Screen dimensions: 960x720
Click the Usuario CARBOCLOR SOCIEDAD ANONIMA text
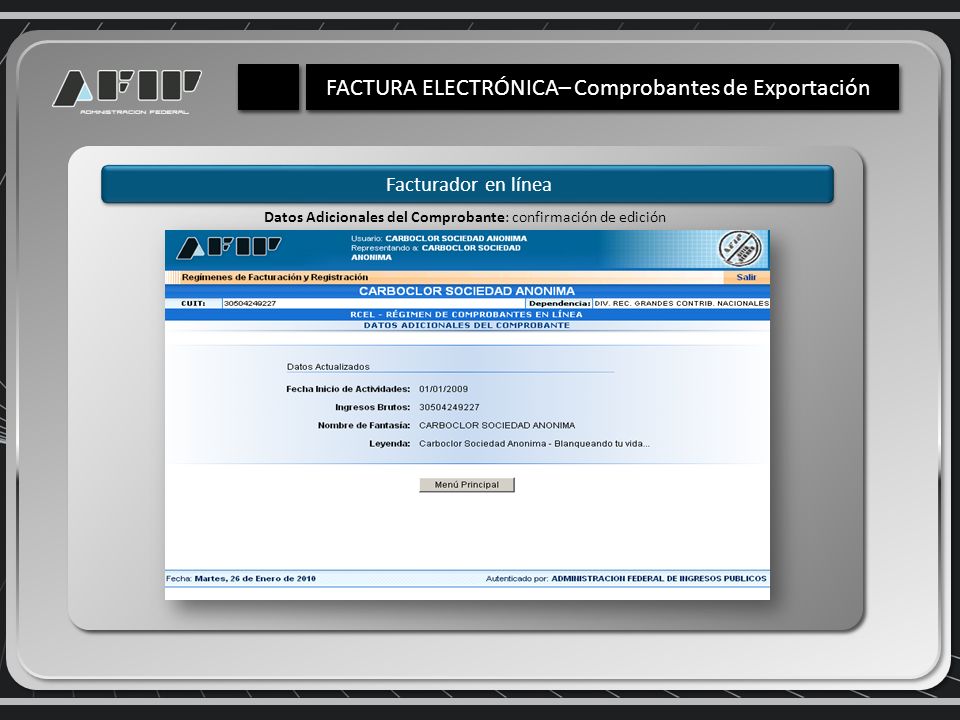coord(438,238)
